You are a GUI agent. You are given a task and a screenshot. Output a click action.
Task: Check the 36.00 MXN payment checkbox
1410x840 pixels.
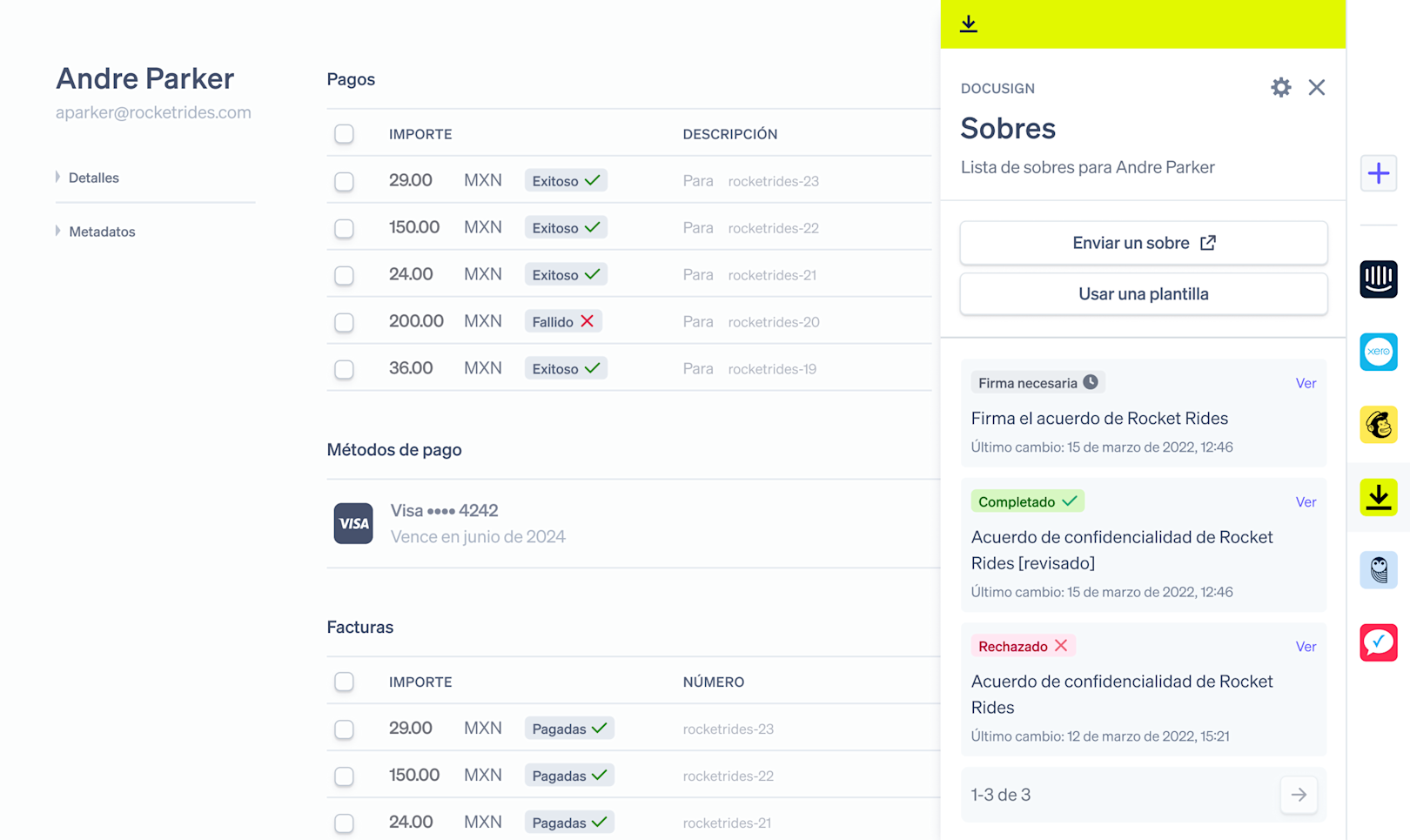pos(344,369)
